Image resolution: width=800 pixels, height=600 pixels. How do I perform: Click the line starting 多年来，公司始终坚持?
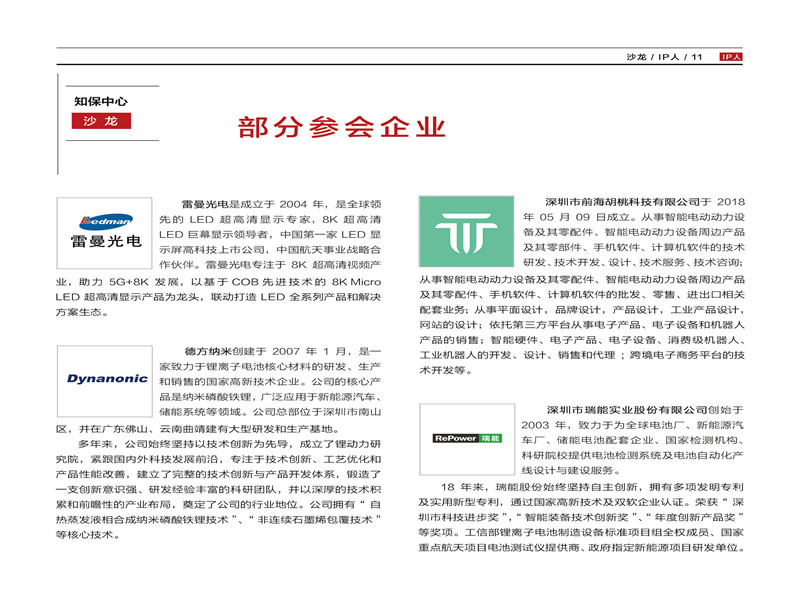(230, 444)
